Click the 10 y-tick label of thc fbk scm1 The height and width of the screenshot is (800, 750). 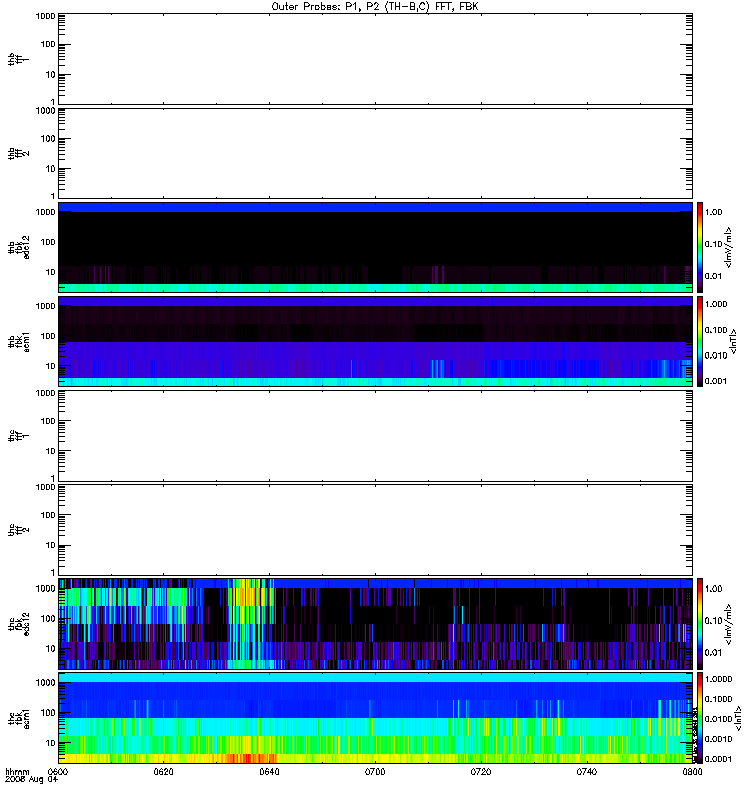coord(51,743)
